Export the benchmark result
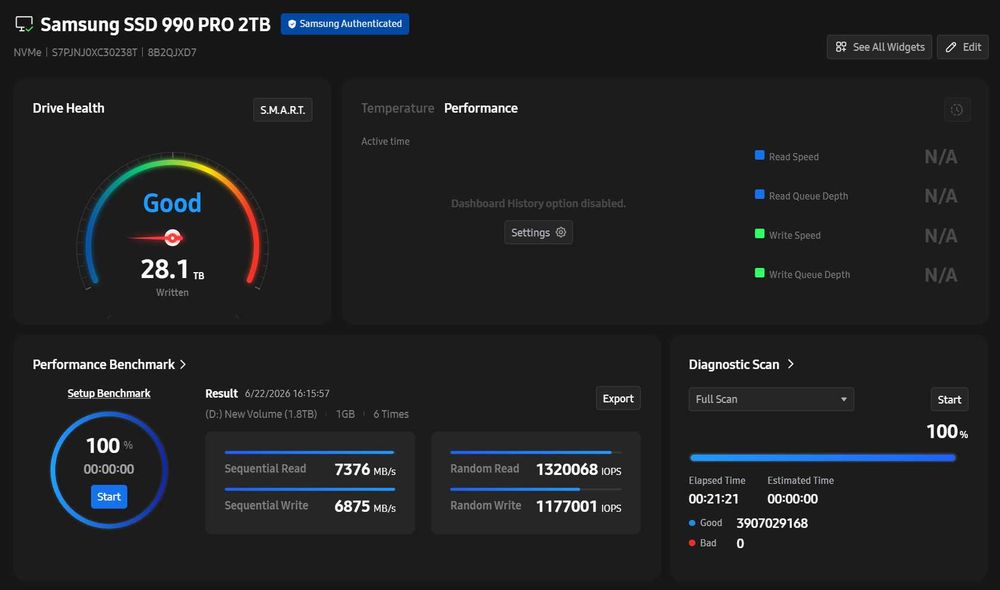Viewport: 1000px width, 590px height. [618, 399]
